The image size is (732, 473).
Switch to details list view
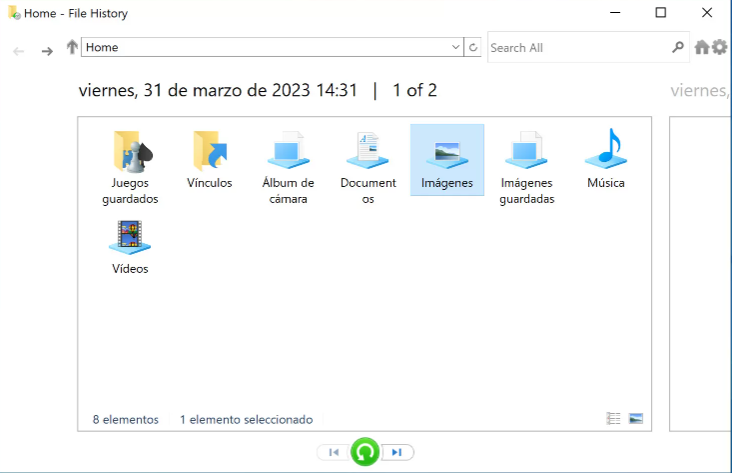(x=614, y=419)
